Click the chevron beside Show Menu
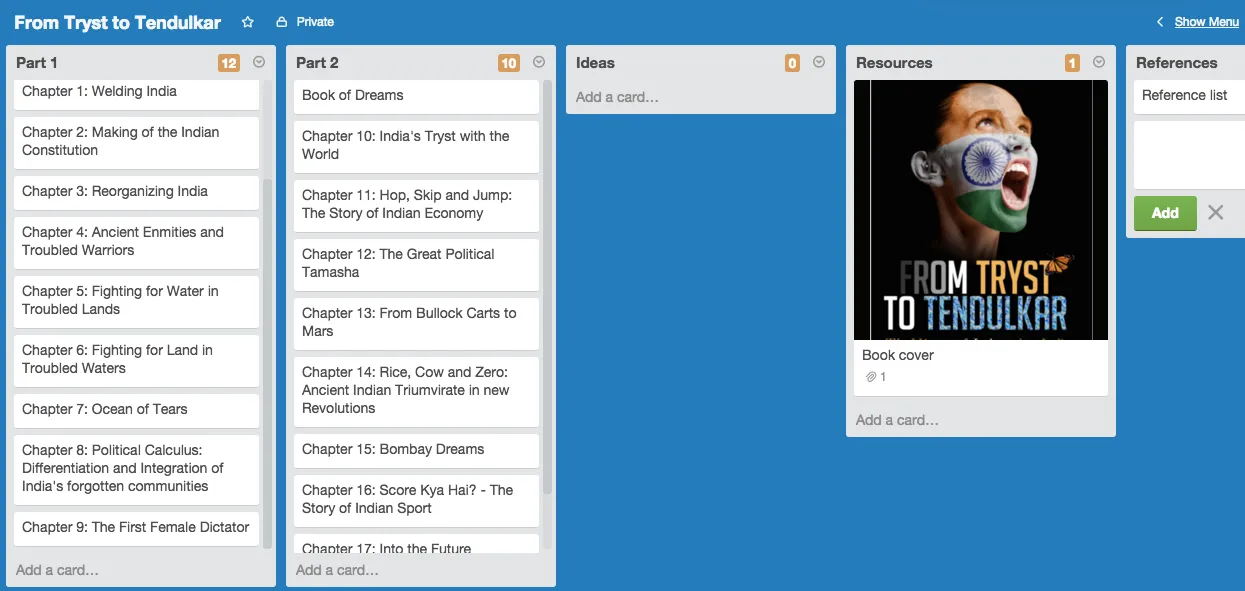 (x=1160, y=21)
